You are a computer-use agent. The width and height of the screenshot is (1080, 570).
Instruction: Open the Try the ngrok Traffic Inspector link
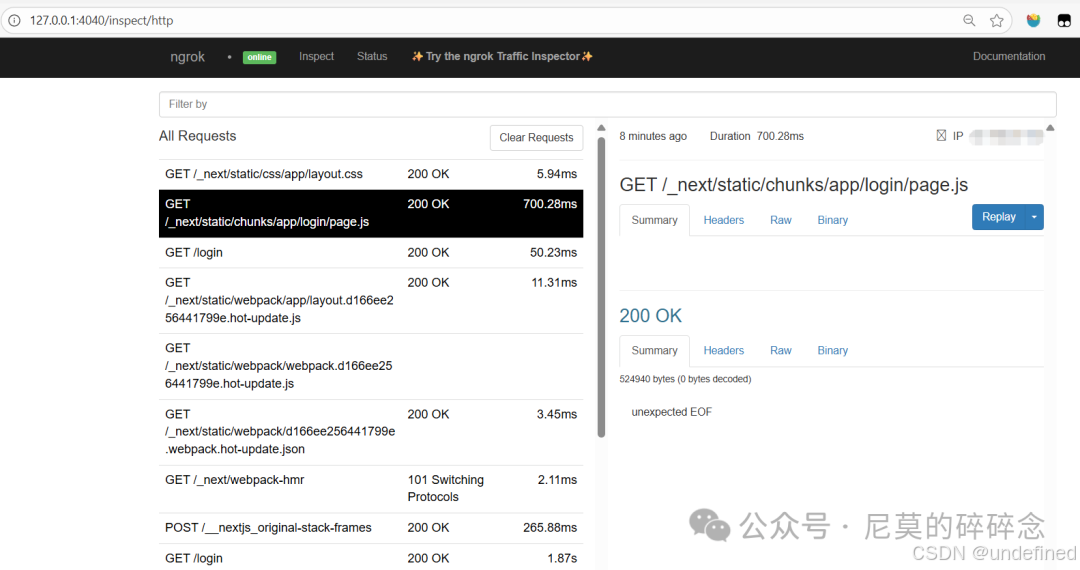502,56
